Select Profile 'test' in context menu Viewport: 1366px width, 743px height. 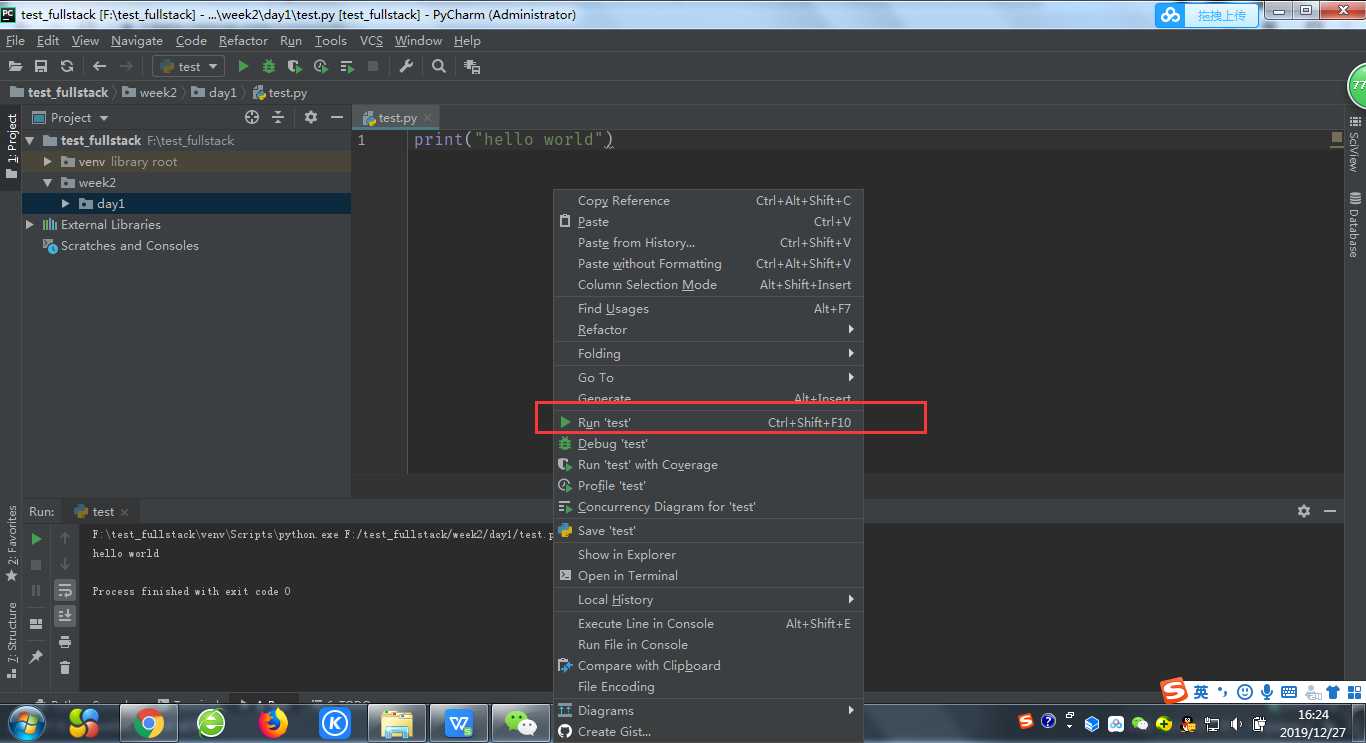point(708,485)
